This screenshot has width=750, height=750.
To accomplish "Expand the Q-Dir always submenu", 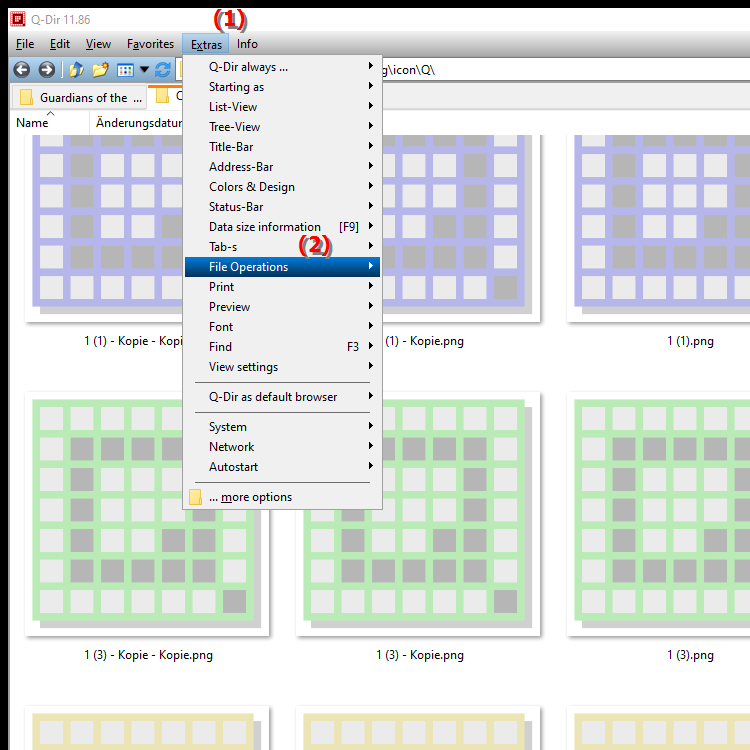I will (x=282, y=67).
